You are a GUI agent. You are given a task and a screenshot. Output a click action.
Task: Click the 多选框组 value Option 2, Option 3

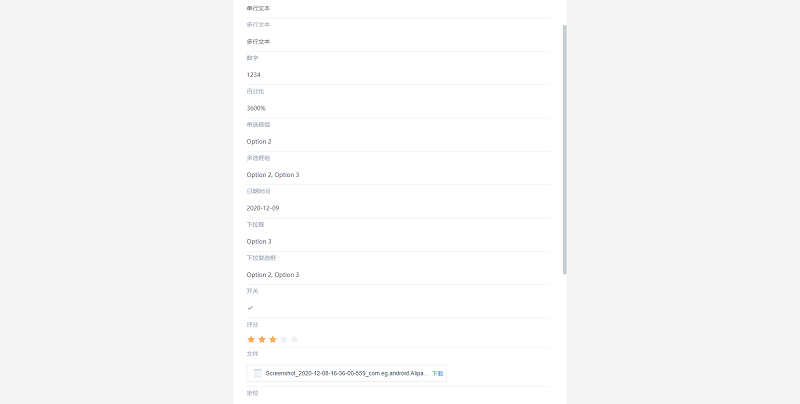coord(273,175)
